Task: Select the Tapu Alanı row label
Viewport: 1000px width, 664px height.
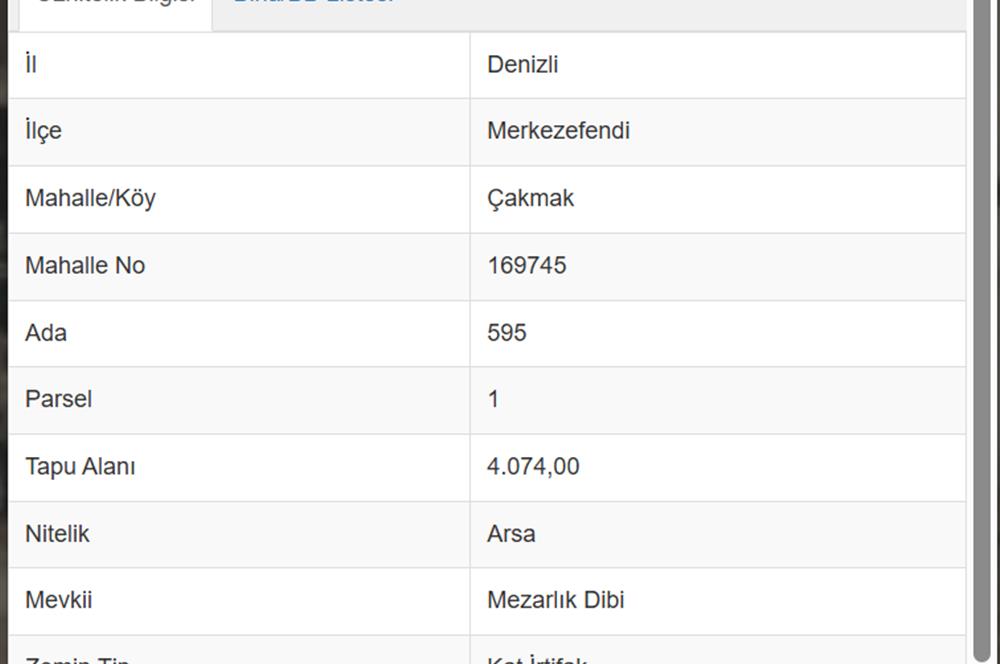Action: 80,466
